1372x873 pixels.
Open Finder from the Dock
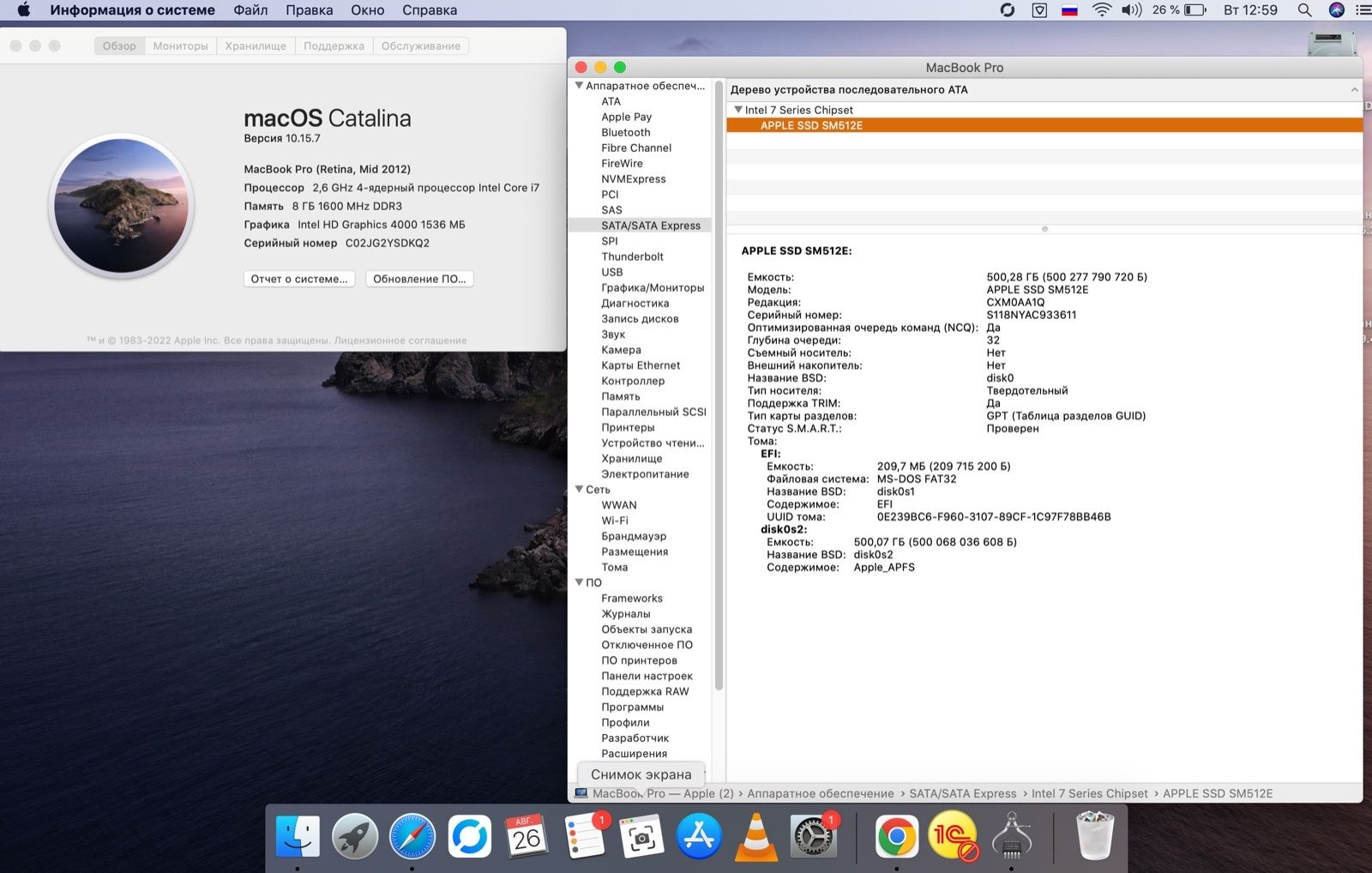[x=298, y=836]
